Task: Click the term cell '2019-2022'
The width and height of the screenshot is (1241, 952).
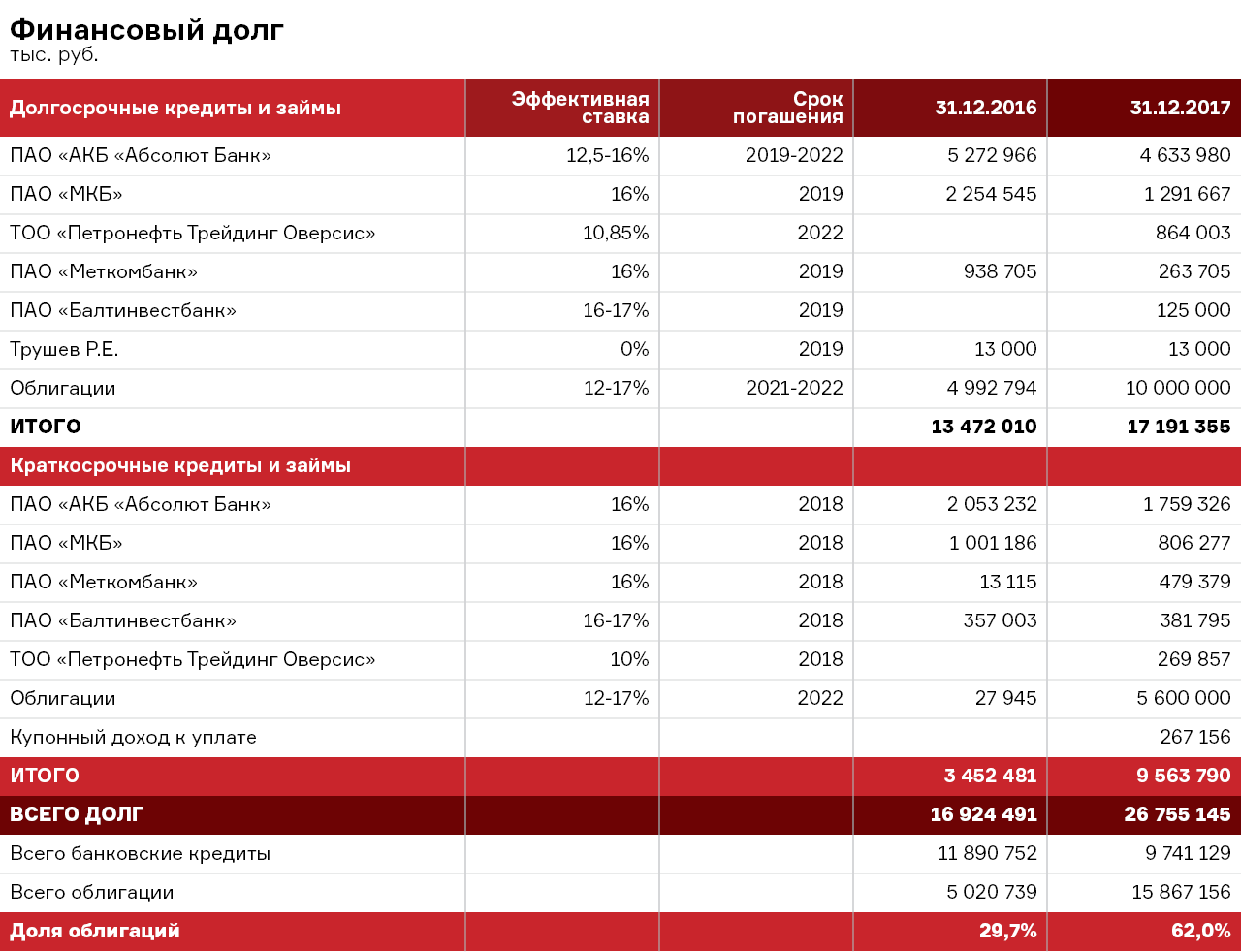Action: pos(794,155)
